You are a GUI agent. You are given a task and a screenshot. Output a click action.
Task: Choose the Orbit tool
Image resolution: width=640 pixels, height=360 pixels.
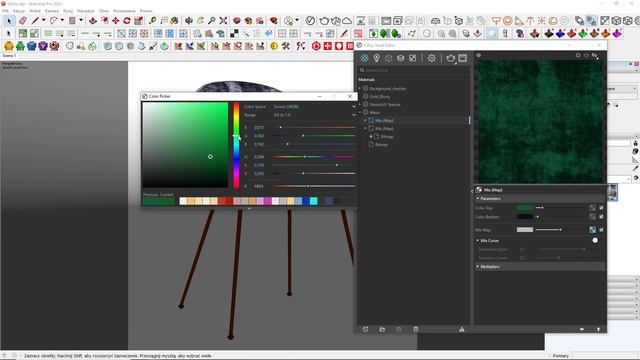coord(189,20)
